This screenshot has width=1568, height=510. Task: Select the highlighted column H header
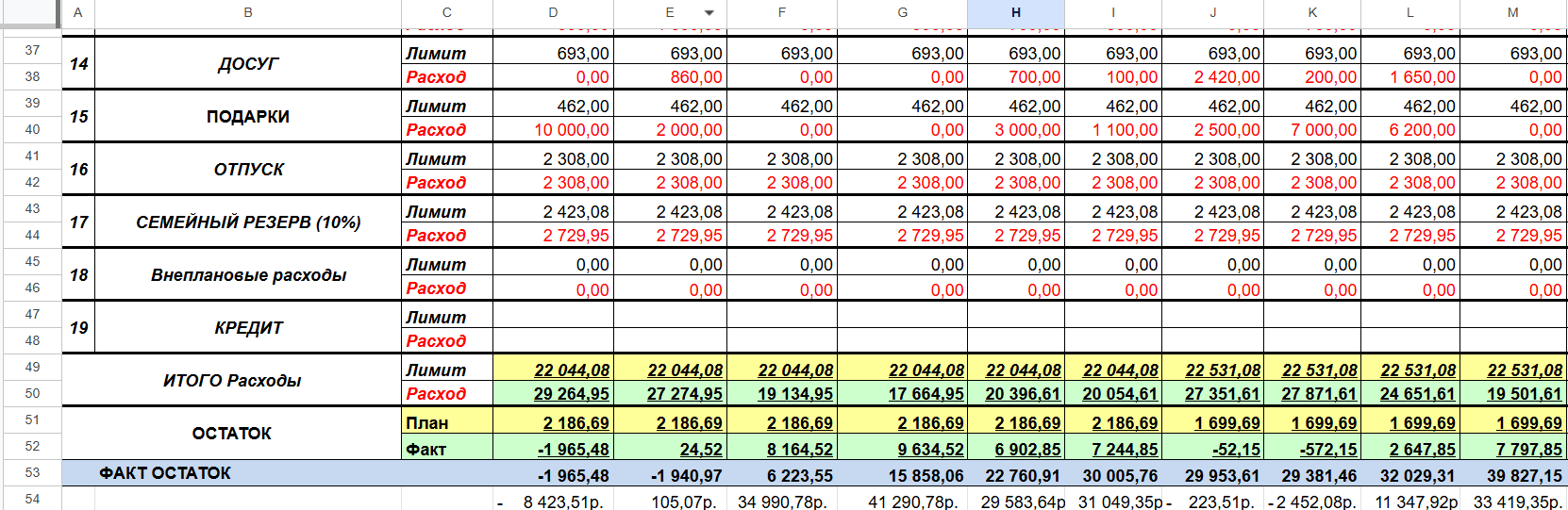click(1015, 13)
